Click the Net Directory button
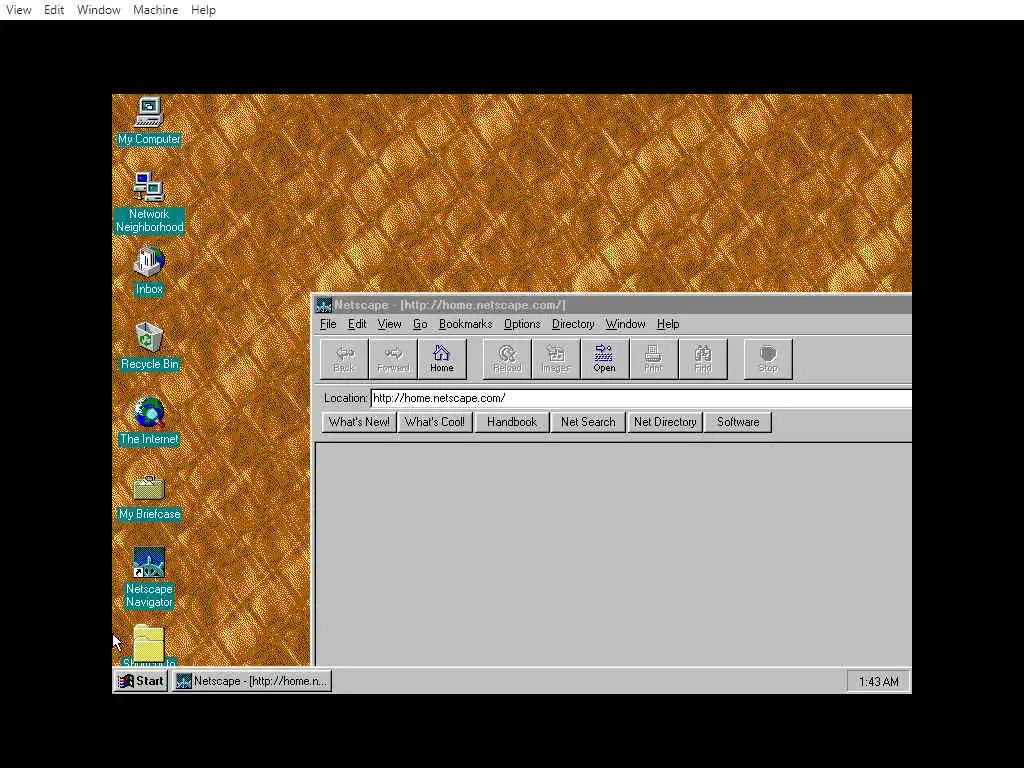 coord(665,422)
